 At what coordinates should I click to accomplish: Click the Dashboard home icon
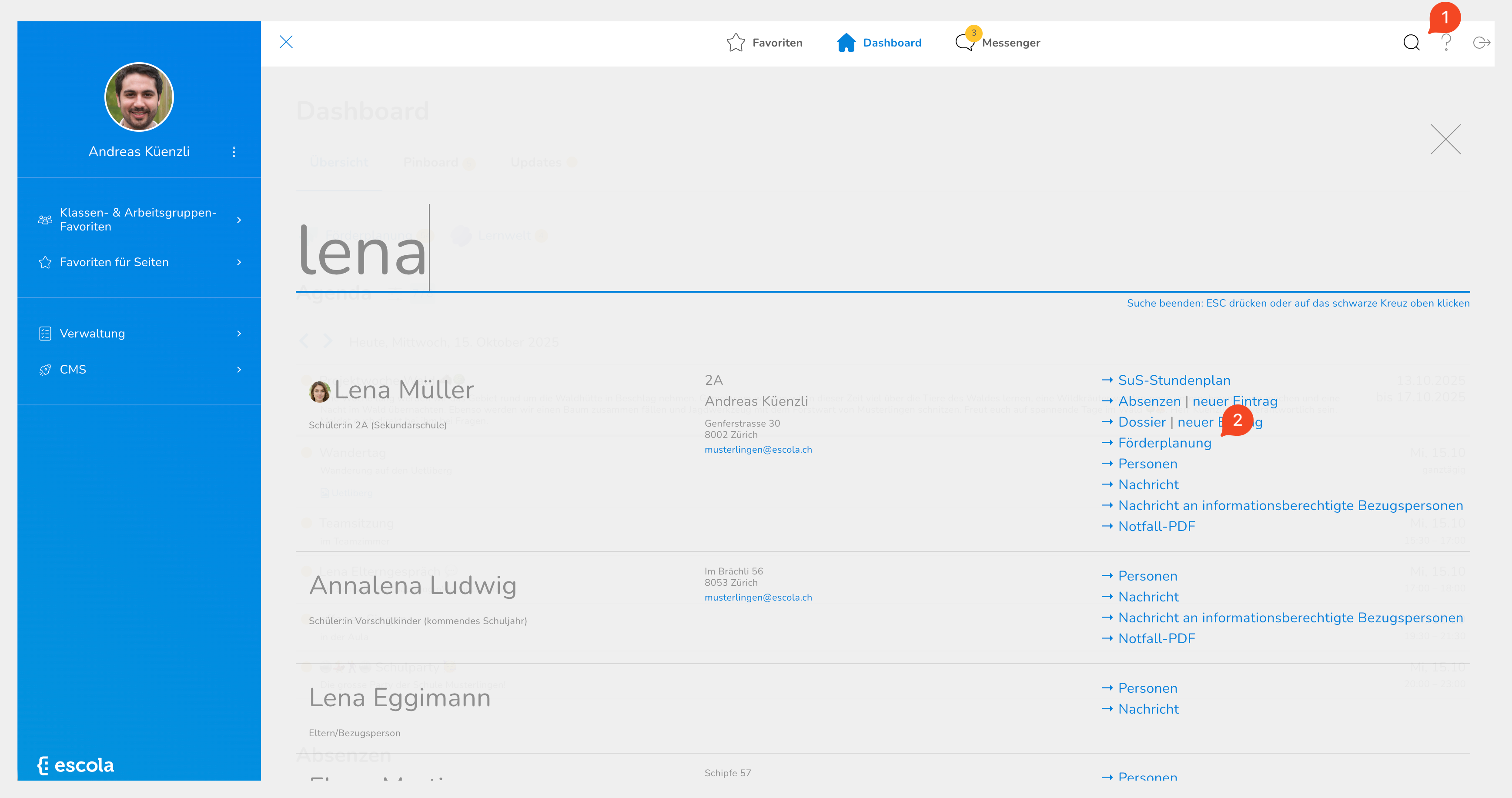[846, 43]
